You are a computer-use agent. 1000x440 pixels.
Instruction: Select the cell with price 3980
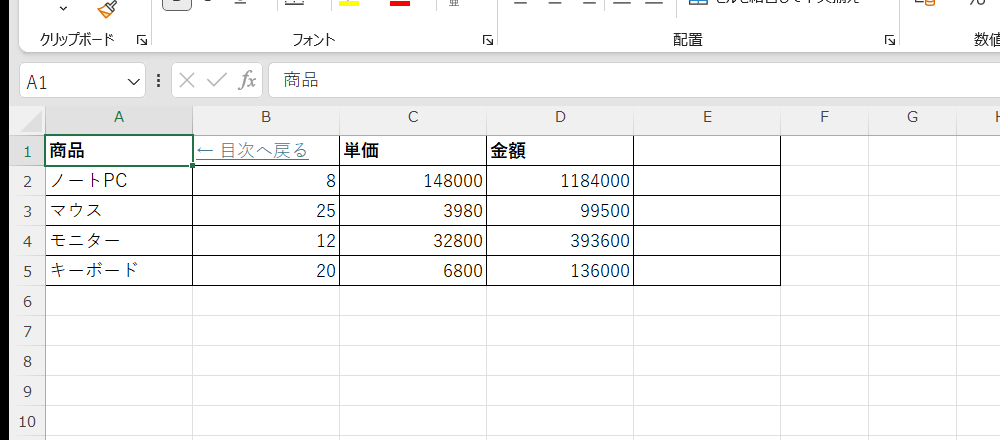point(413,211)
